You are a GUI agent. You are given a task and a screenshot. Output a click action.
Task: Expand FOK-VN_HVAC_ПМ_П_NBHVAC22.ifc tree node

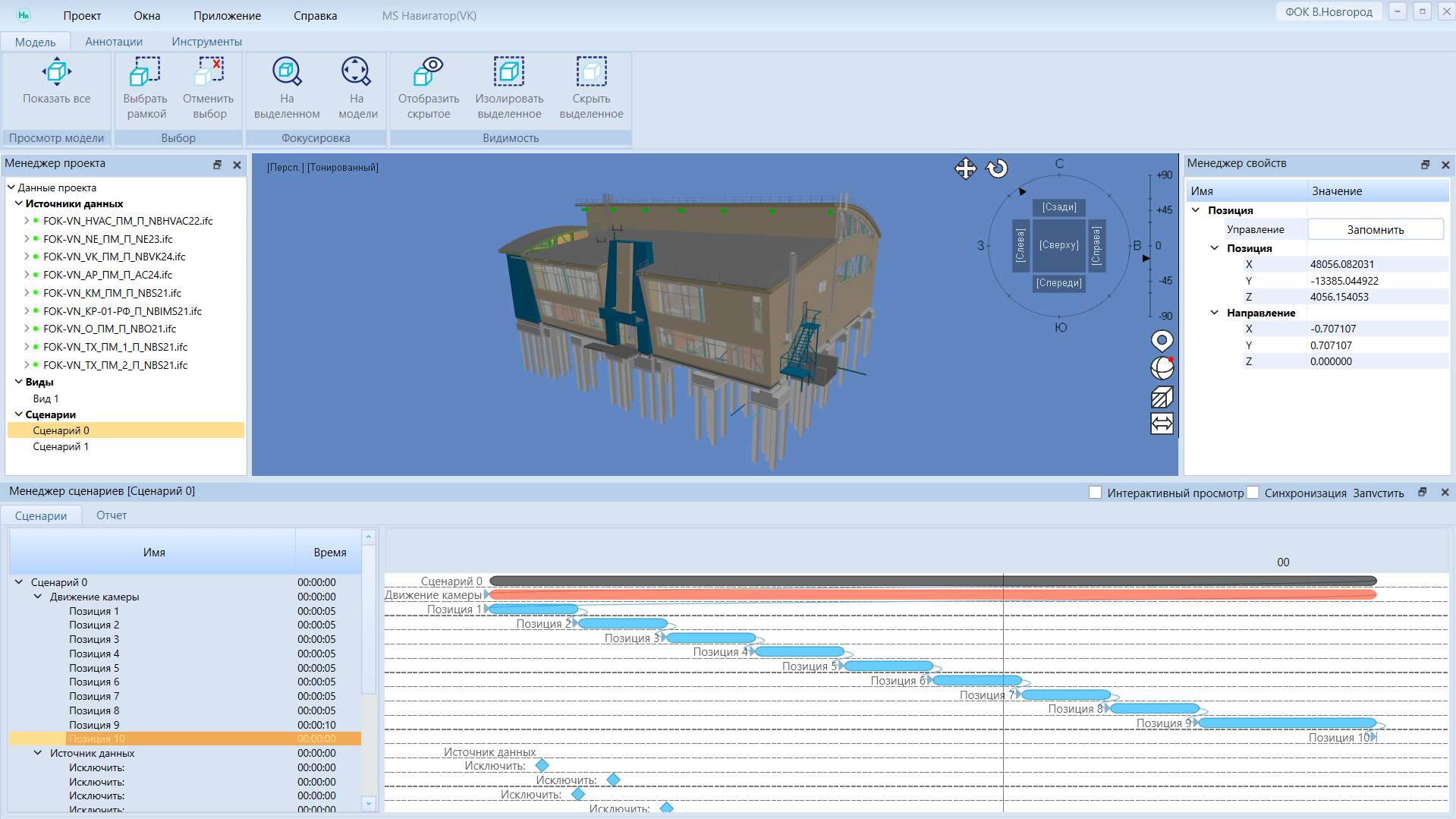(x=27, y=221)
